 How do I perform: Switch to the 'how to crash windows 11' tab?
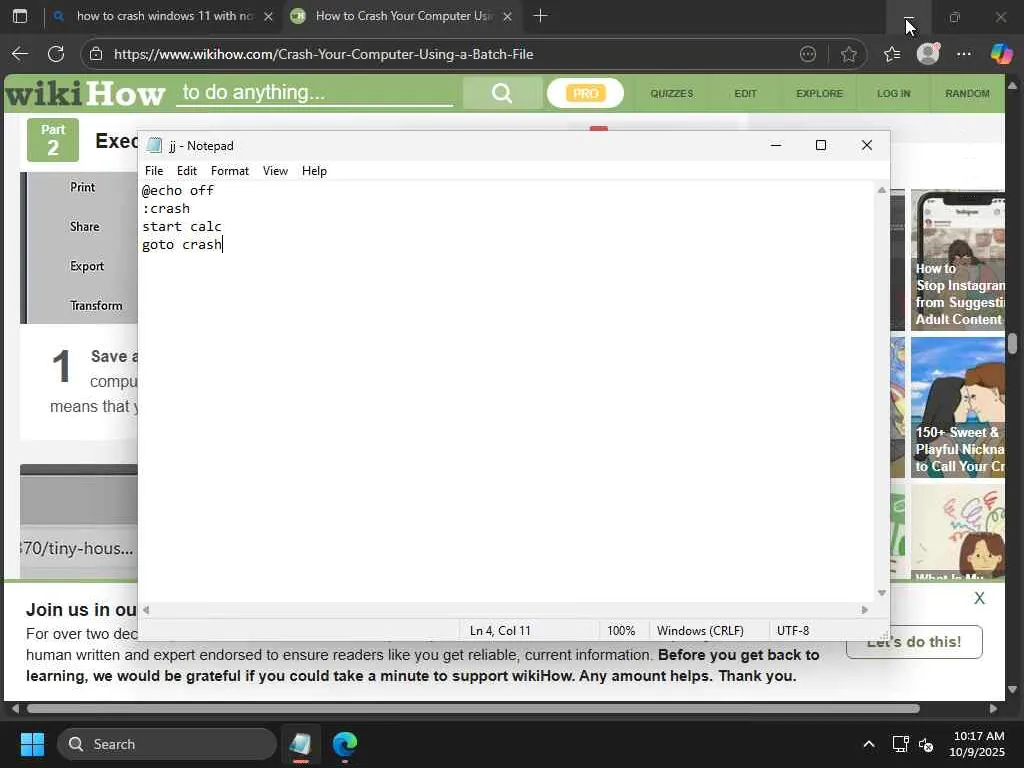(163, 16)
